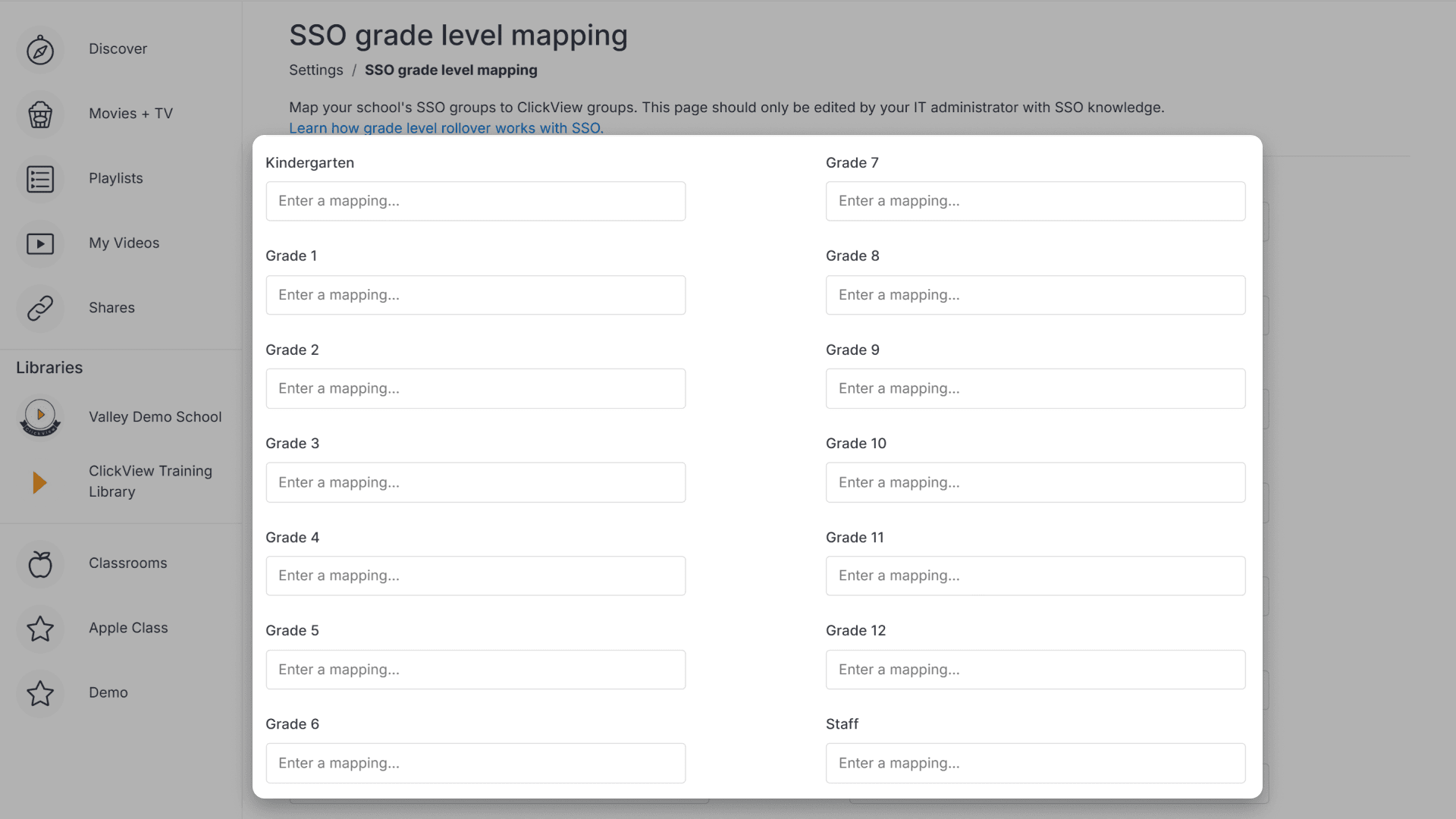The image size is (1456, 819).
Task: Click the Kindergarten mapping field
Action: click(475, 201)
